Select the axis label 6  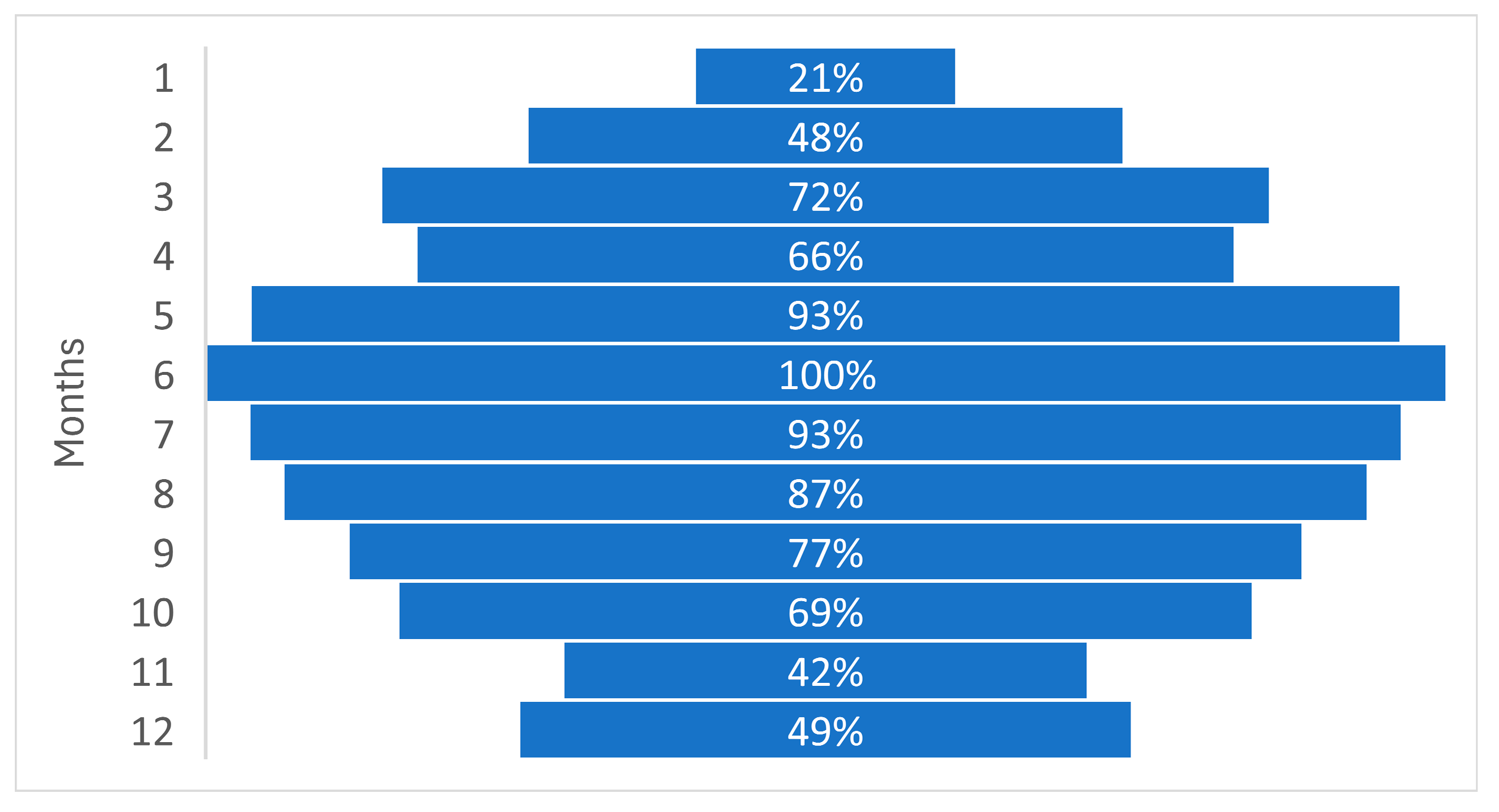pyautogui.click(x=163, y=375)
